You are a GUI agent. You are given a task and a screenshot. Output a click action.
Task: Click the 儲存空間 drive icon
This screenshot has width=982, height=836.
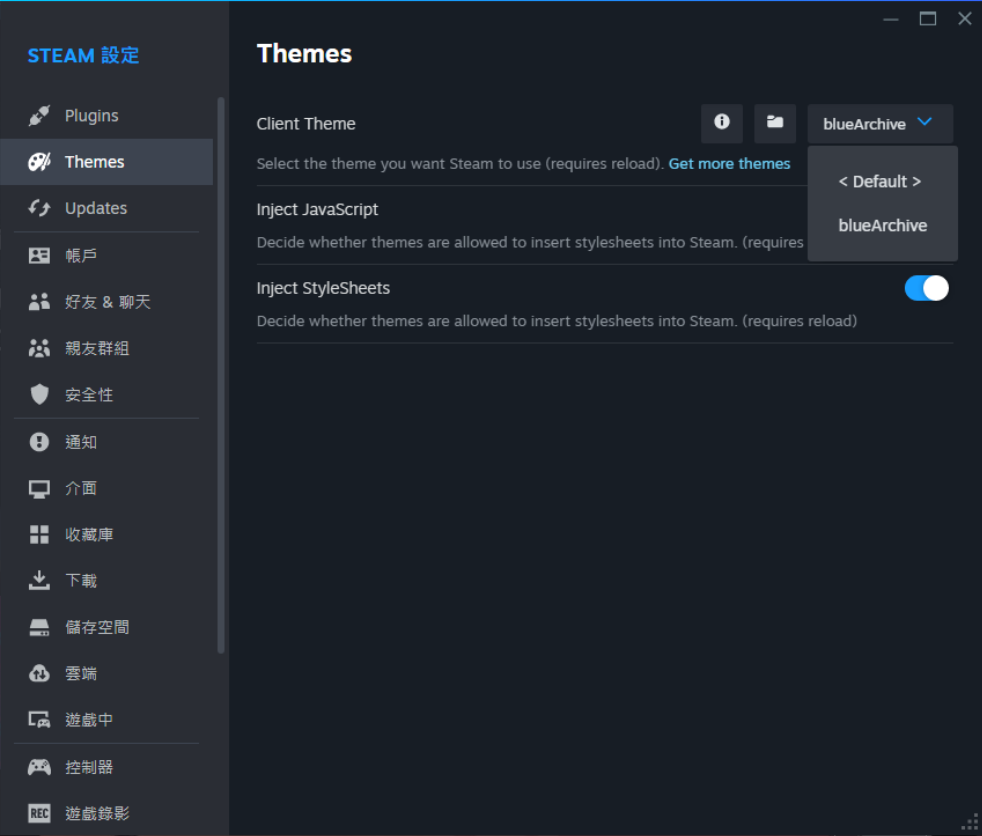[x=39, y=627]
